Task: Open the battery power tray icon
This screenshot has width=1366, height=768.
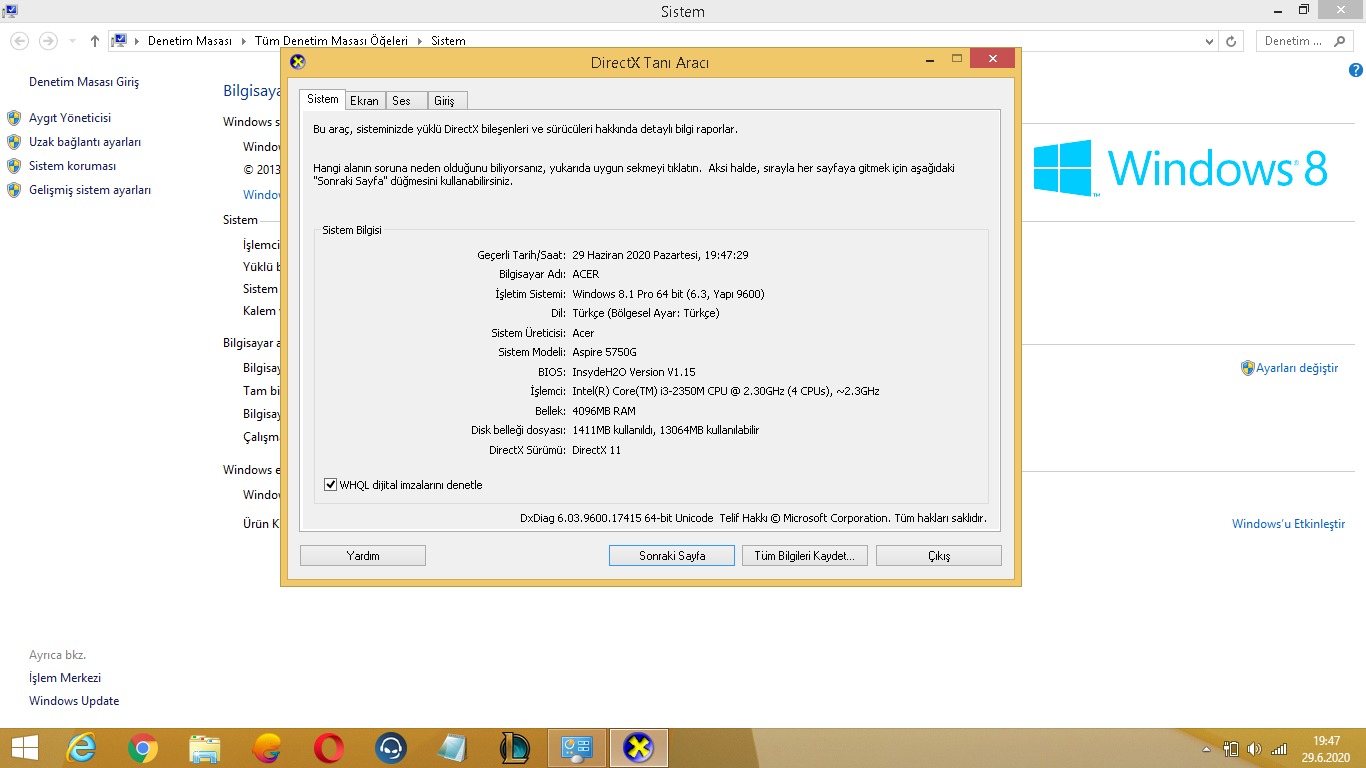Action: pos(1231,748)
